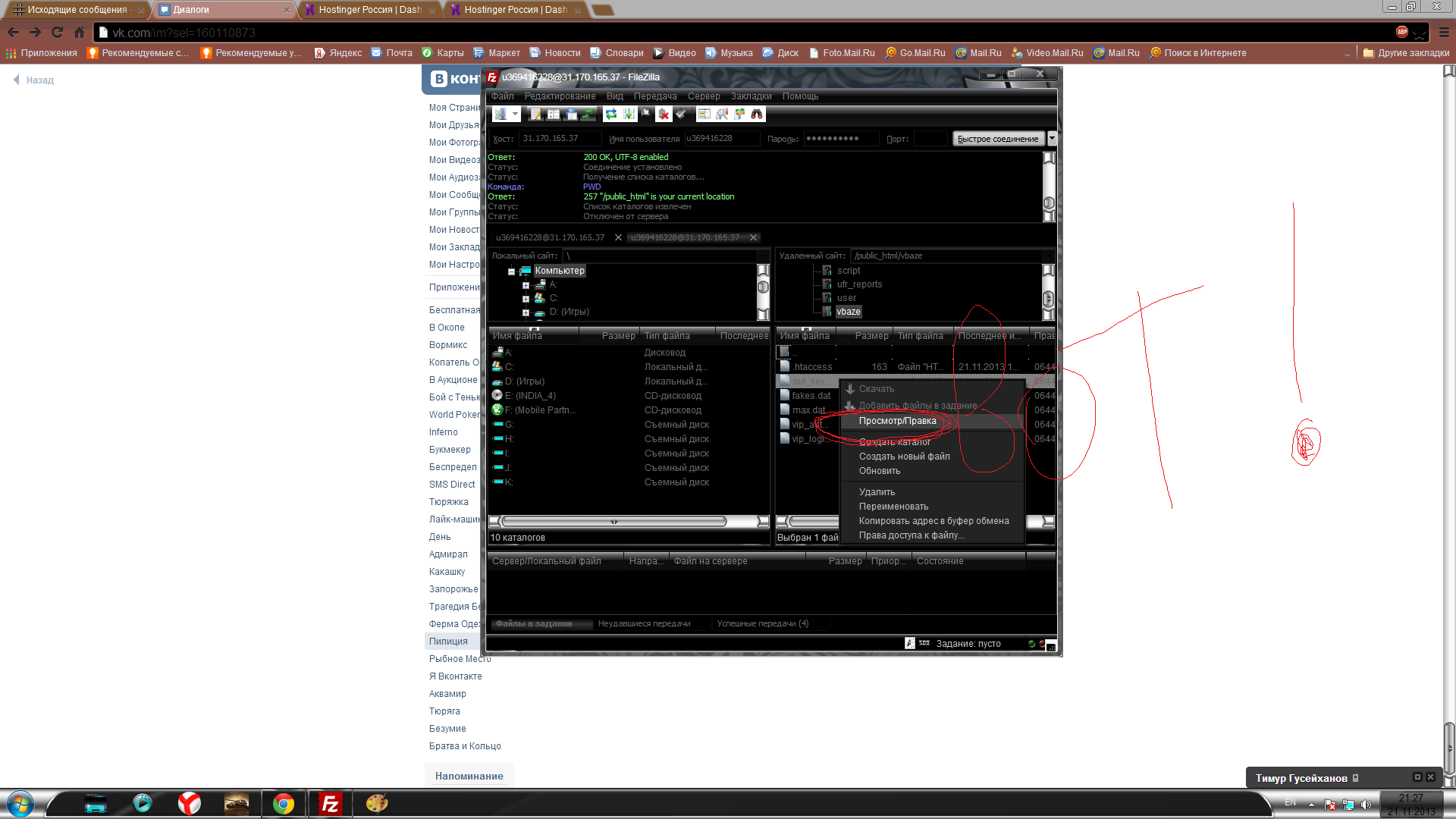Viewport: 1456px width, 819px height.
Task: Toggle the transfer queue display icon
Action: coord(589,115)
